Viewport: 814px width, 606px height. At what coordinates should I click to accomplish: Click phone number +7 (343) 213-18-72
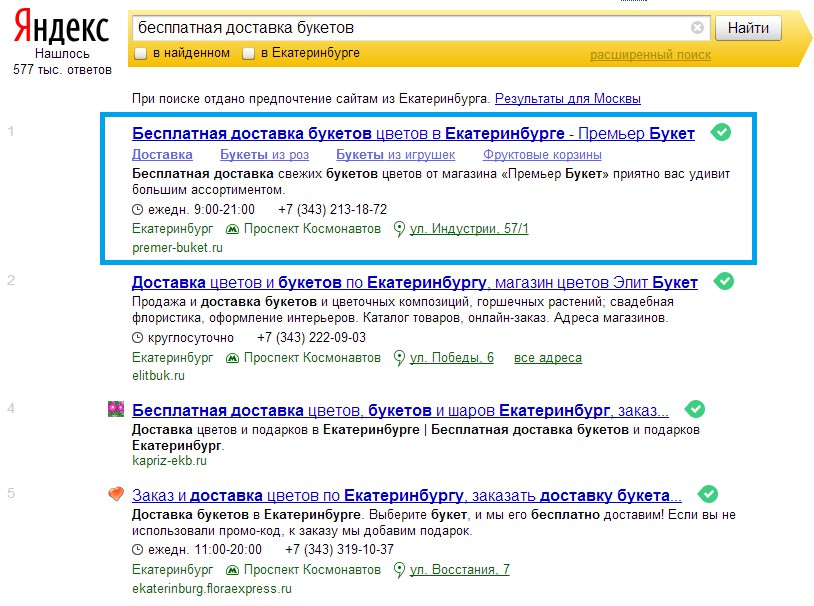(x=333, y=210)
